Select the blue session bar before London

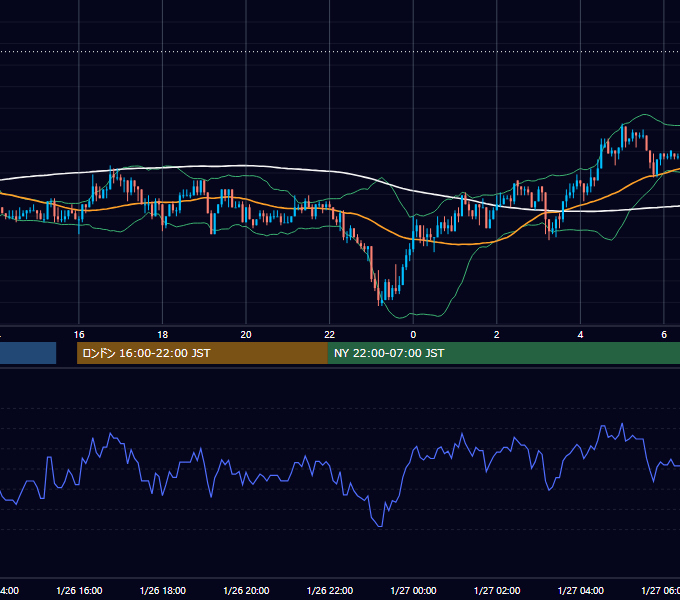coord(28,353)
